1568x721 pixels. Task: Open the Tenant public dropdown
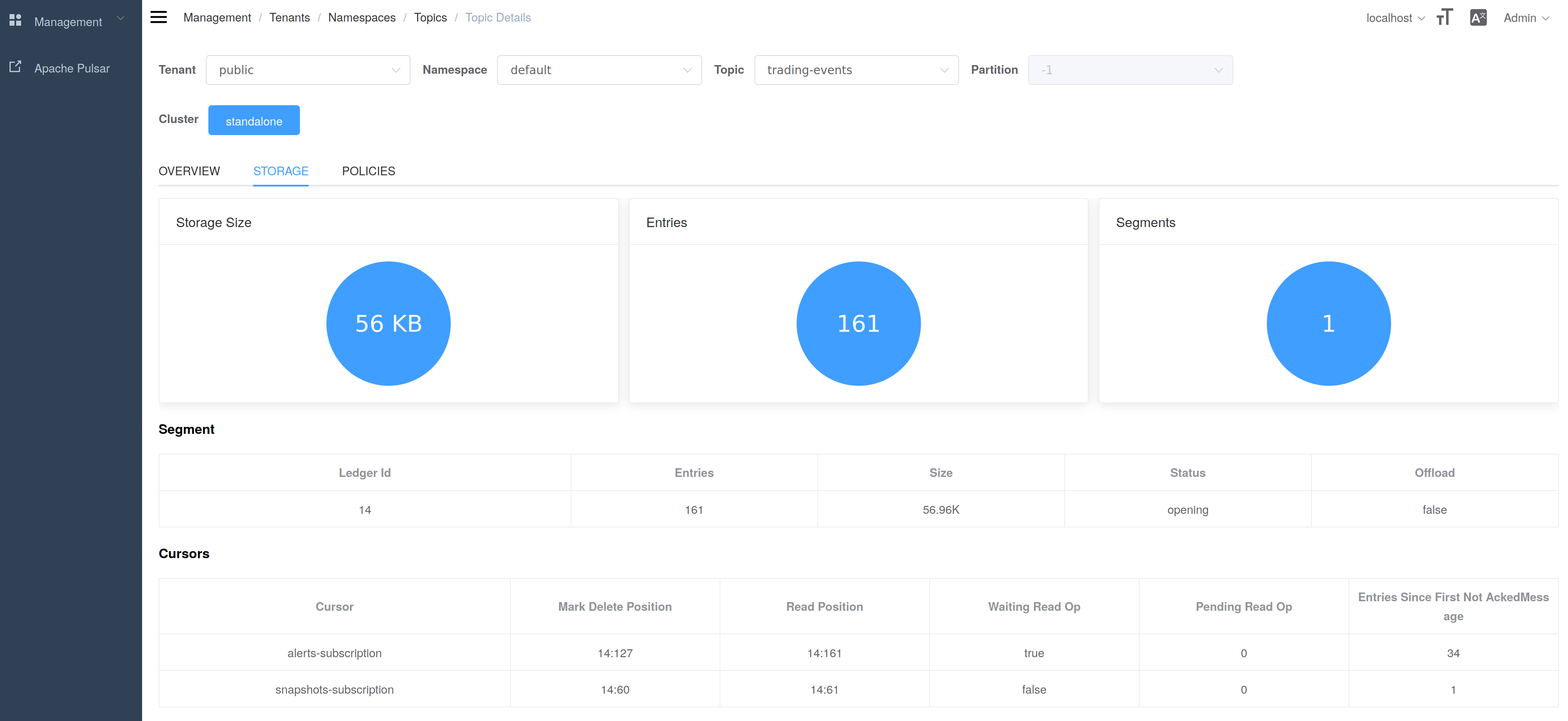[x=308, y=70]
